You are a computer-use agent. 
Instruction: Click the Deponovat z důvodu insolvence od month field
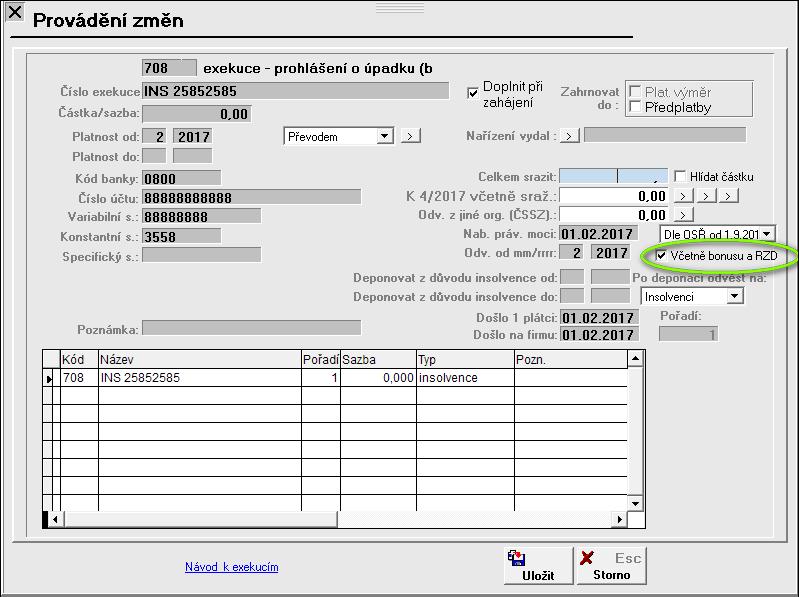click(x=572, y=277)
